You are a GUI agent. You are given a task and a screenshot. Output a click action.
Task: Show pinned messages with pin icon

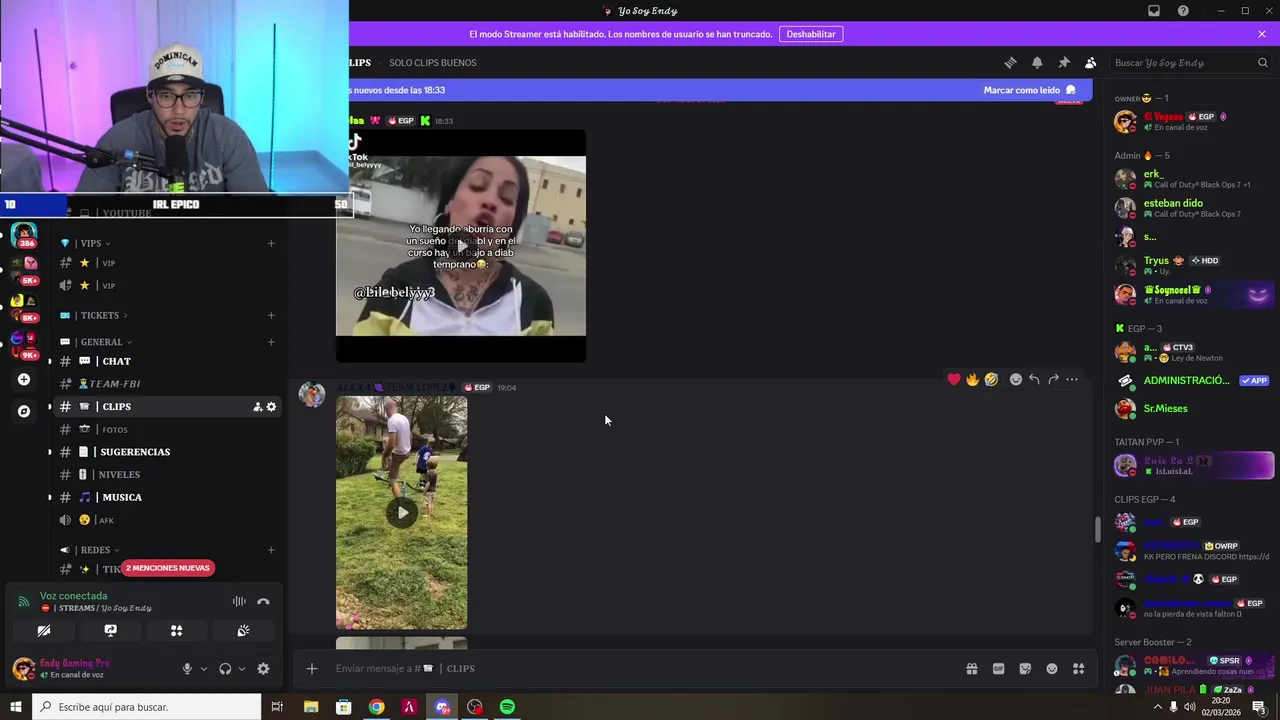(x=1064, y=63)
